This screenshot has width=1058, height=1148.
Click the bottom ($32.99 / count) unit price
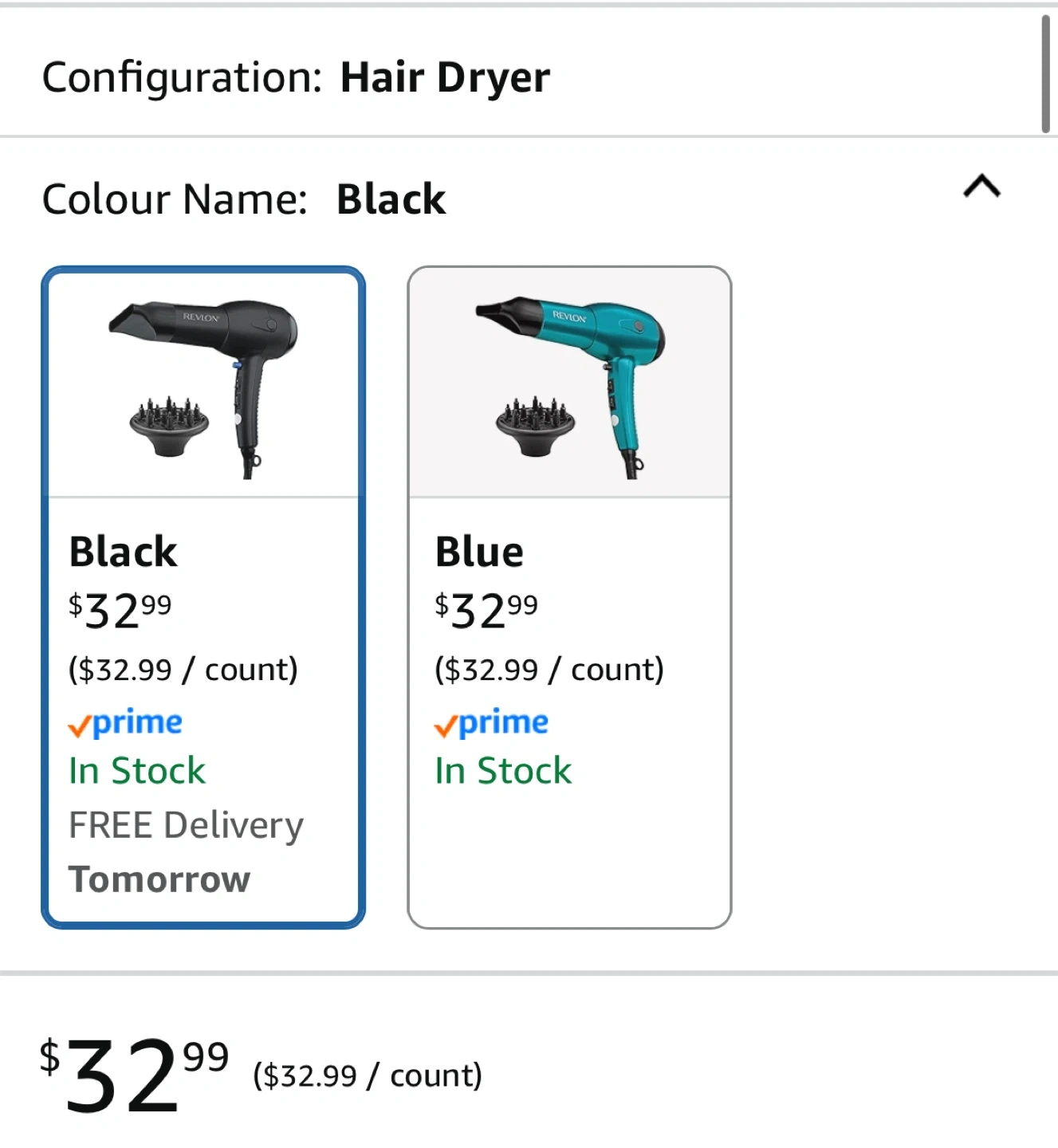368,1075
